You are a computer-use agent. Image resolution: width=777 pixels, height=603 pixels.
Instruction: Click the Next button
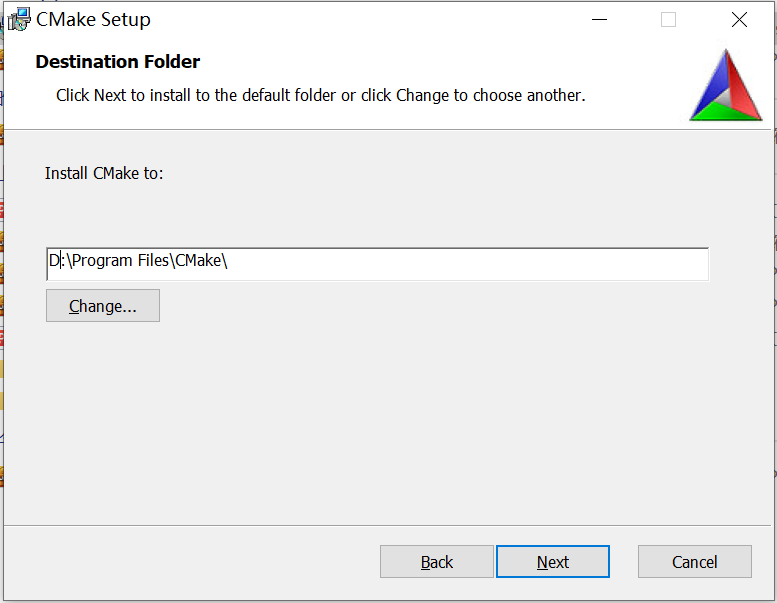click(553, 561)
